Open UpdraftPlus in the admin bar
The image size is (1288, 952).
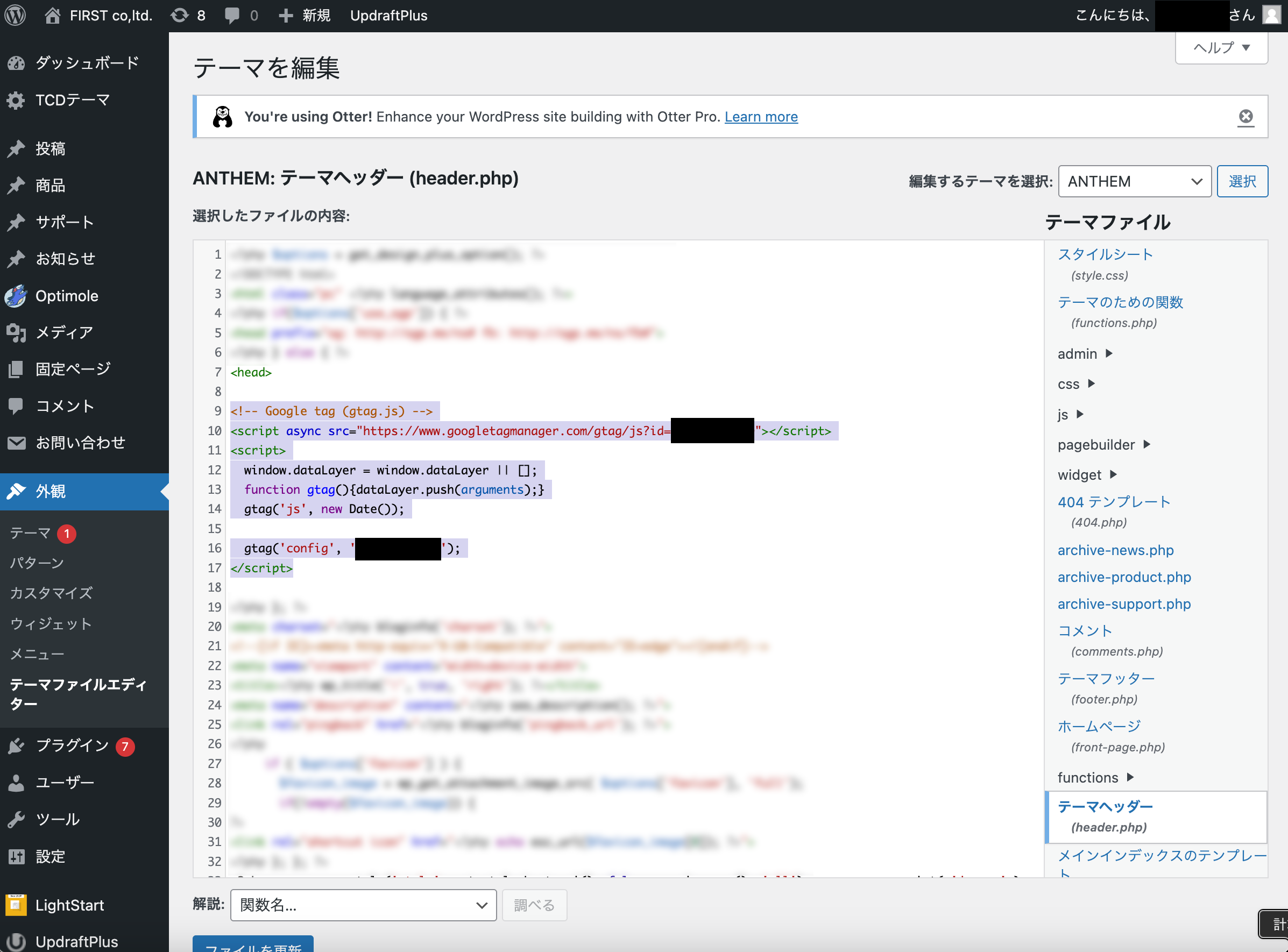coord(388,16)
